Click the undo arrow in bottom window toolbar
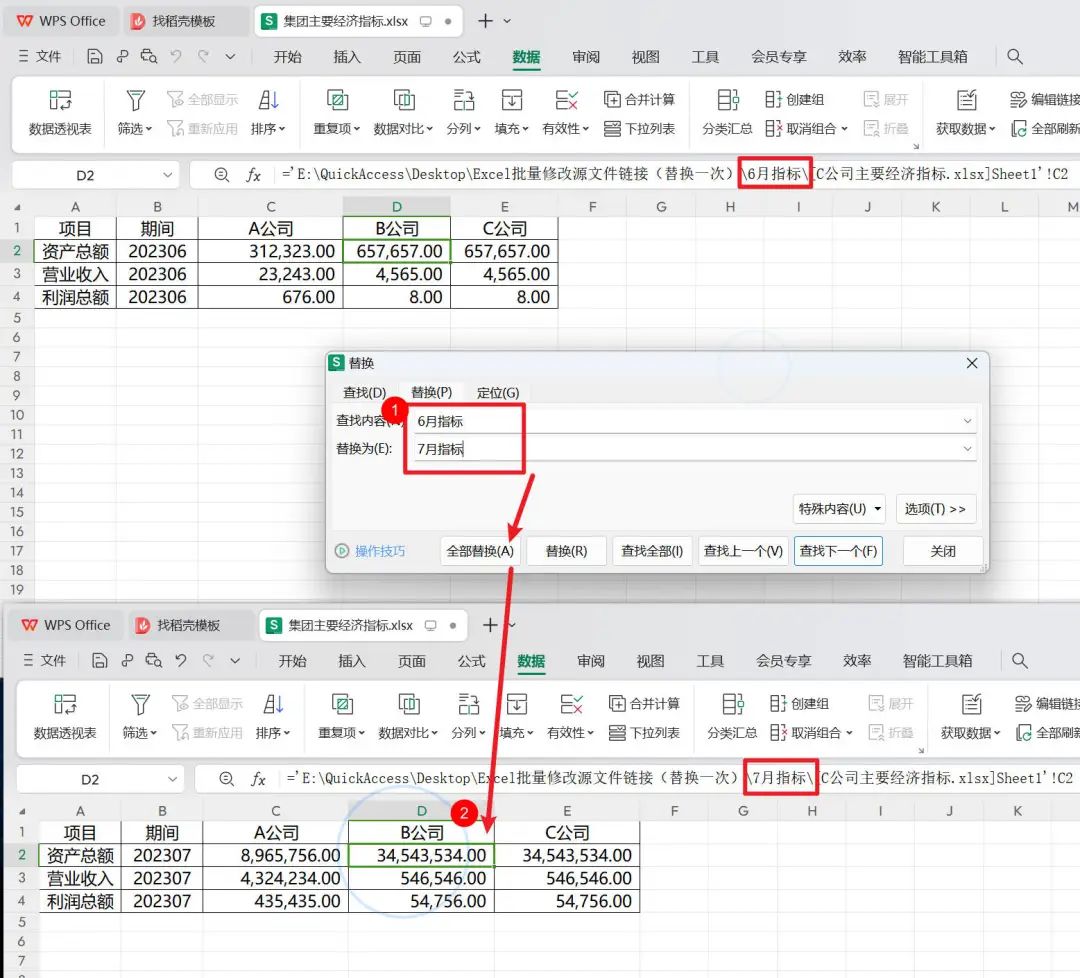 (x=180, y=660)
